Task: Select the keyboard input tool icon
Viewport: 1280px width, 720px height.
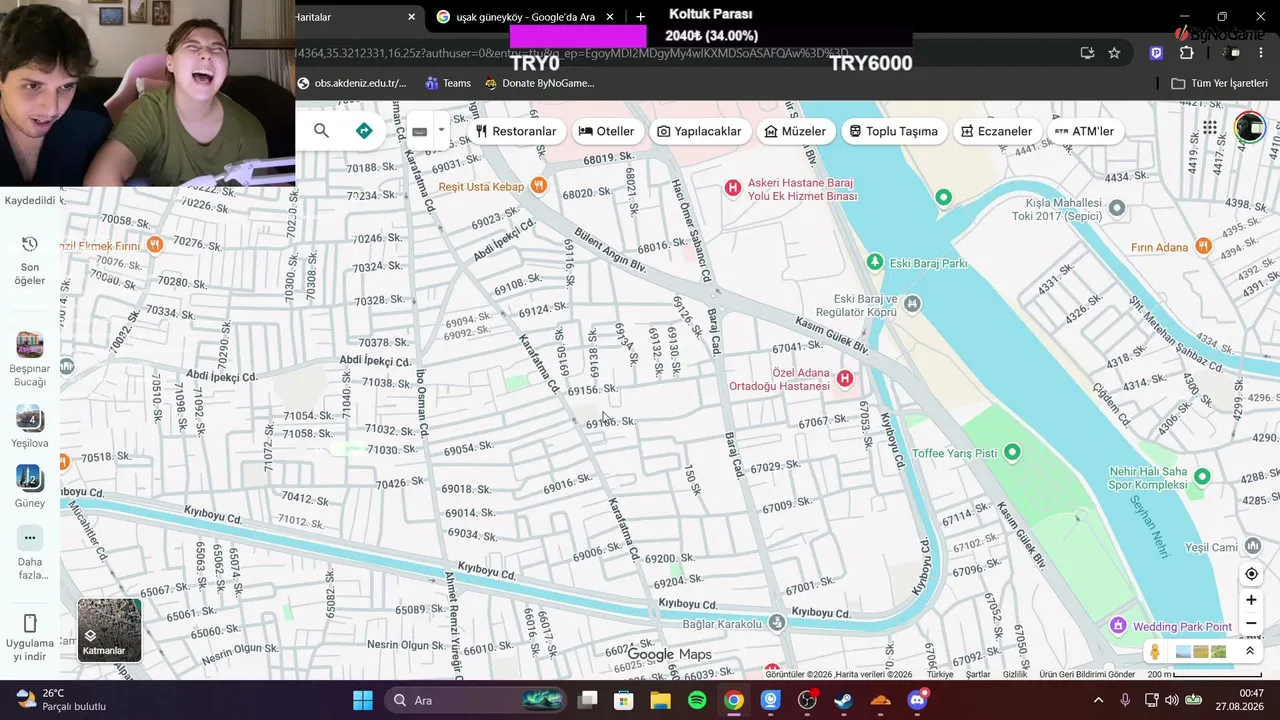Action: point(420,131)
